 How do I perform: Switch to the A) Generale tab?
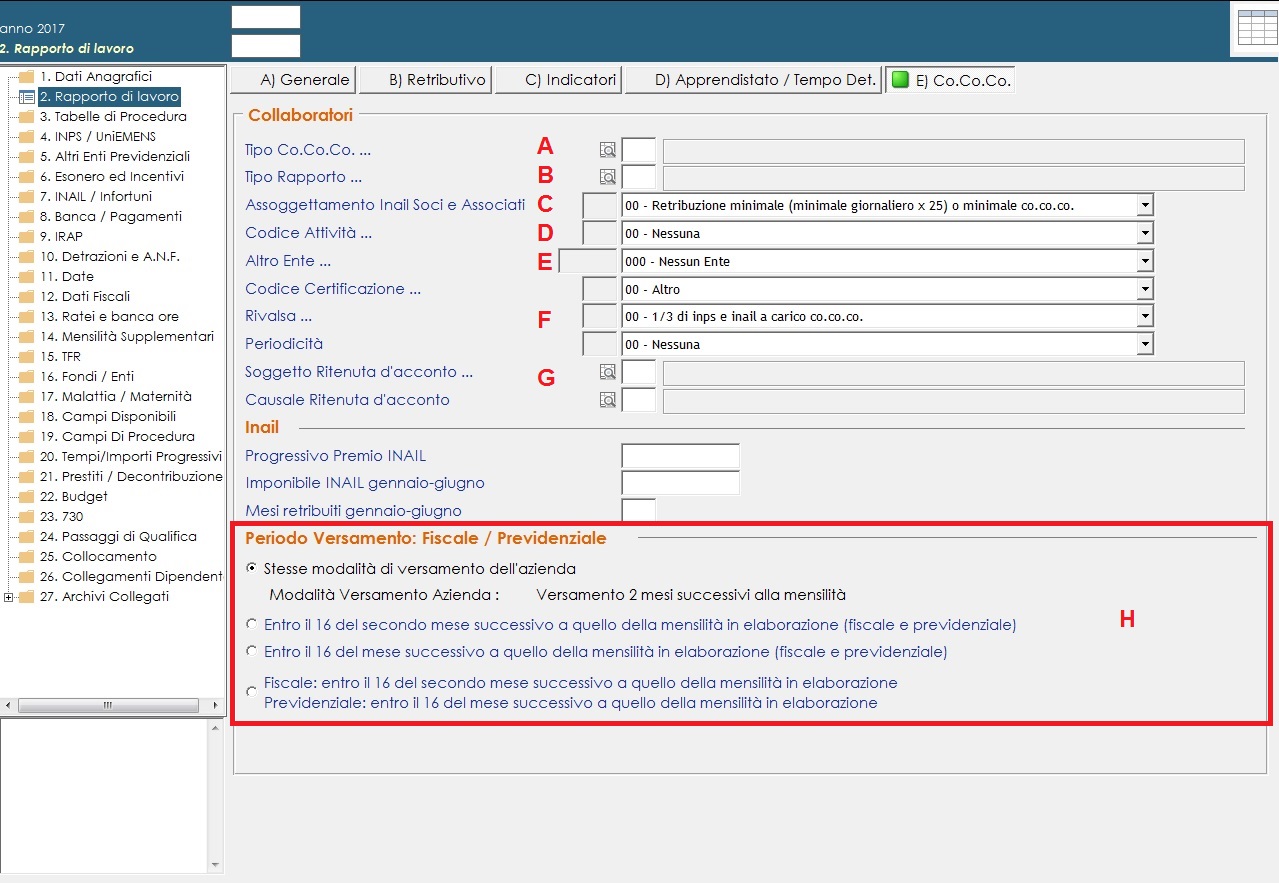293,80
